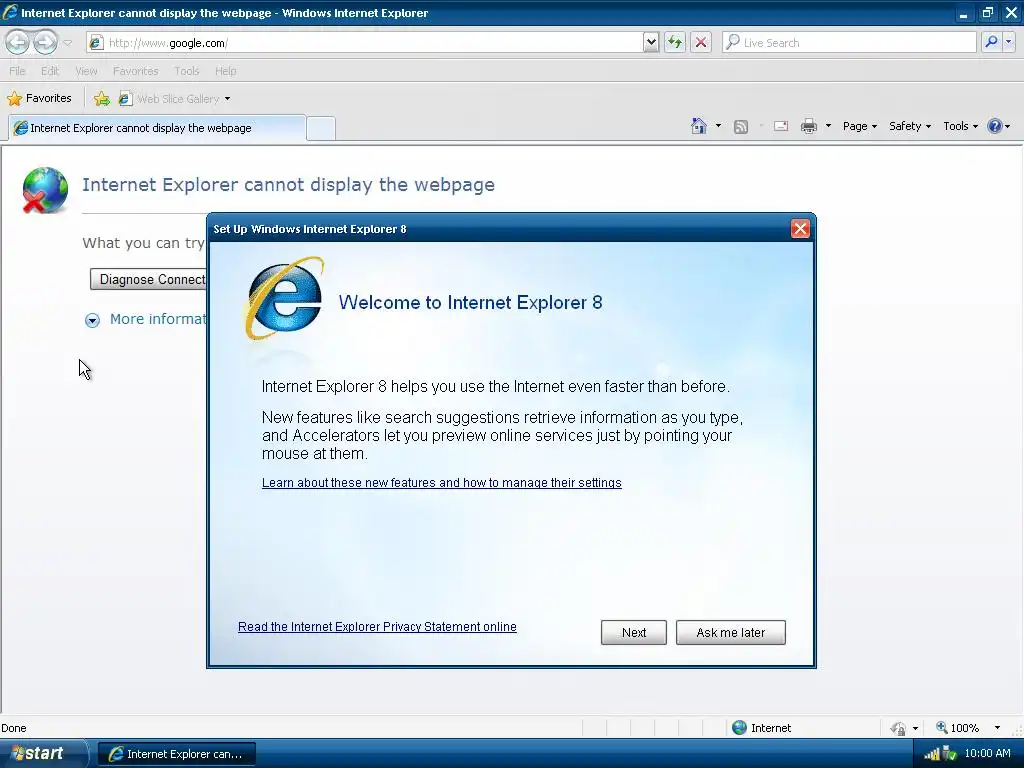
Task: Click the second network status tray icon
Action: (950, 754)
